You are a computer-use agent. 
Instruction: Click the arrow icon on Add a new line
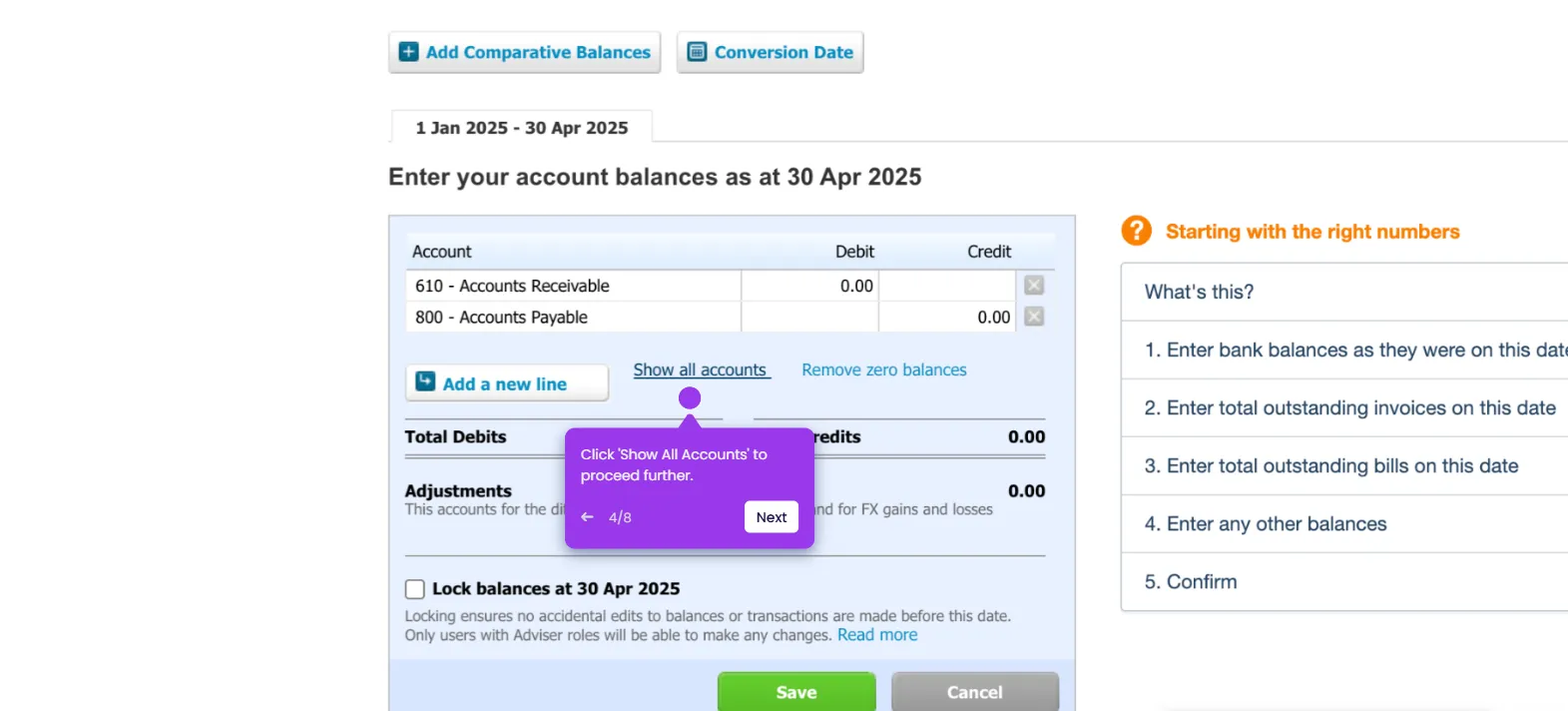(425, 381)
